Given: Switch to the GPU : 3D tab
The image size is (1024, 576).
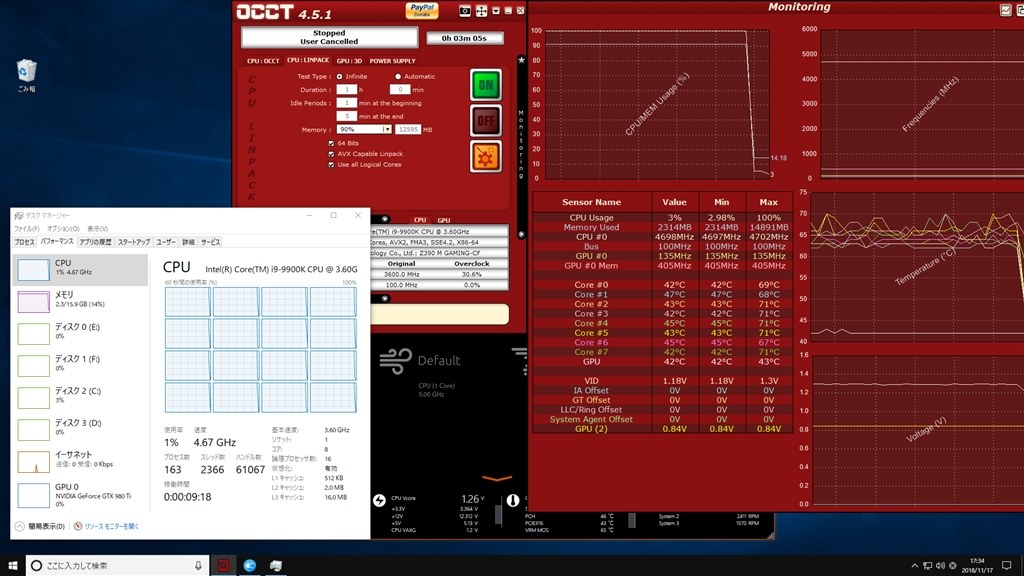Looking at the screenshot, I should pos(349,61).
